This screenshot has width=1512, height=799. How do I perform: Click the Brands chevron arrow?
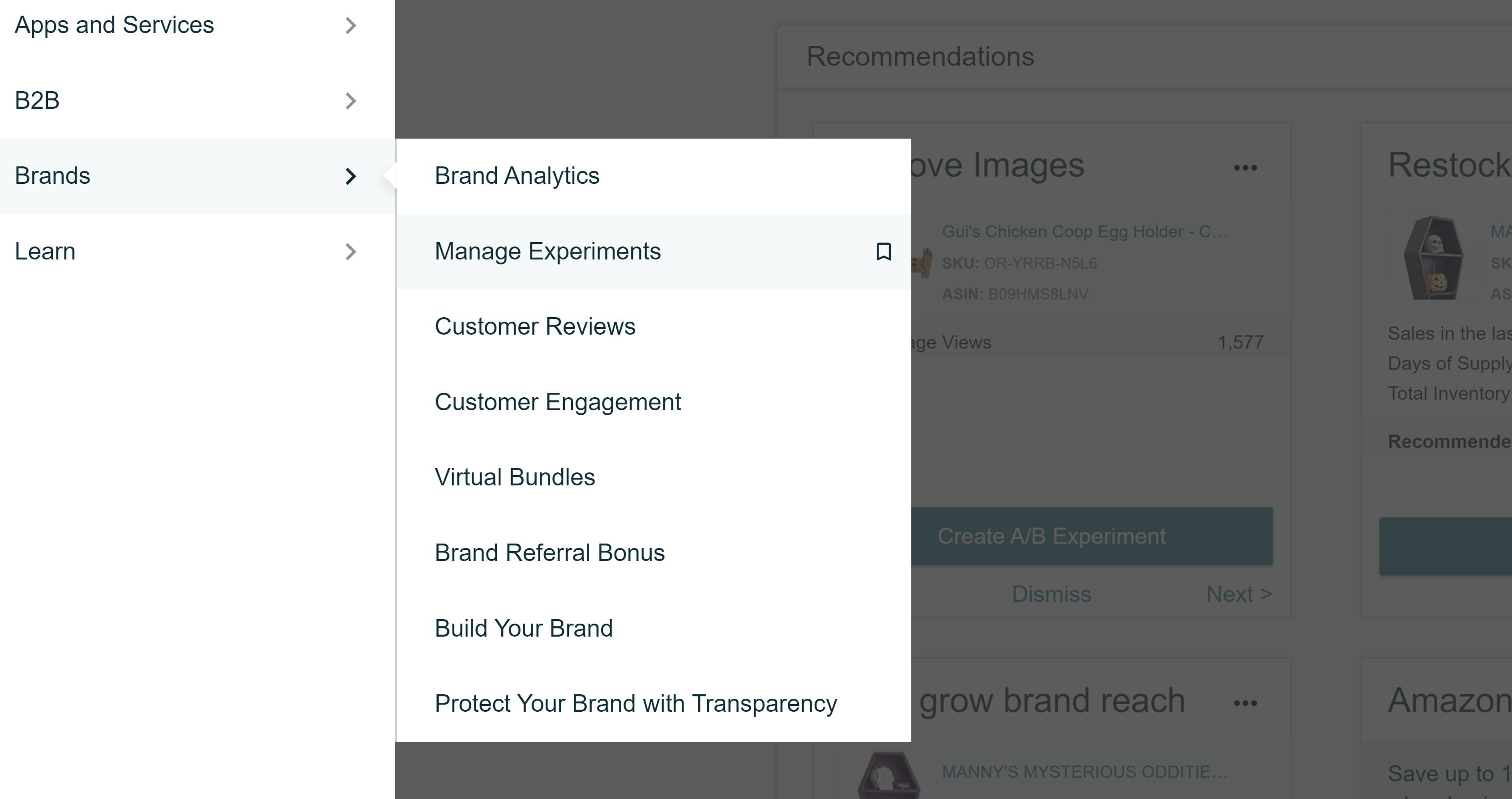[350, 176]
